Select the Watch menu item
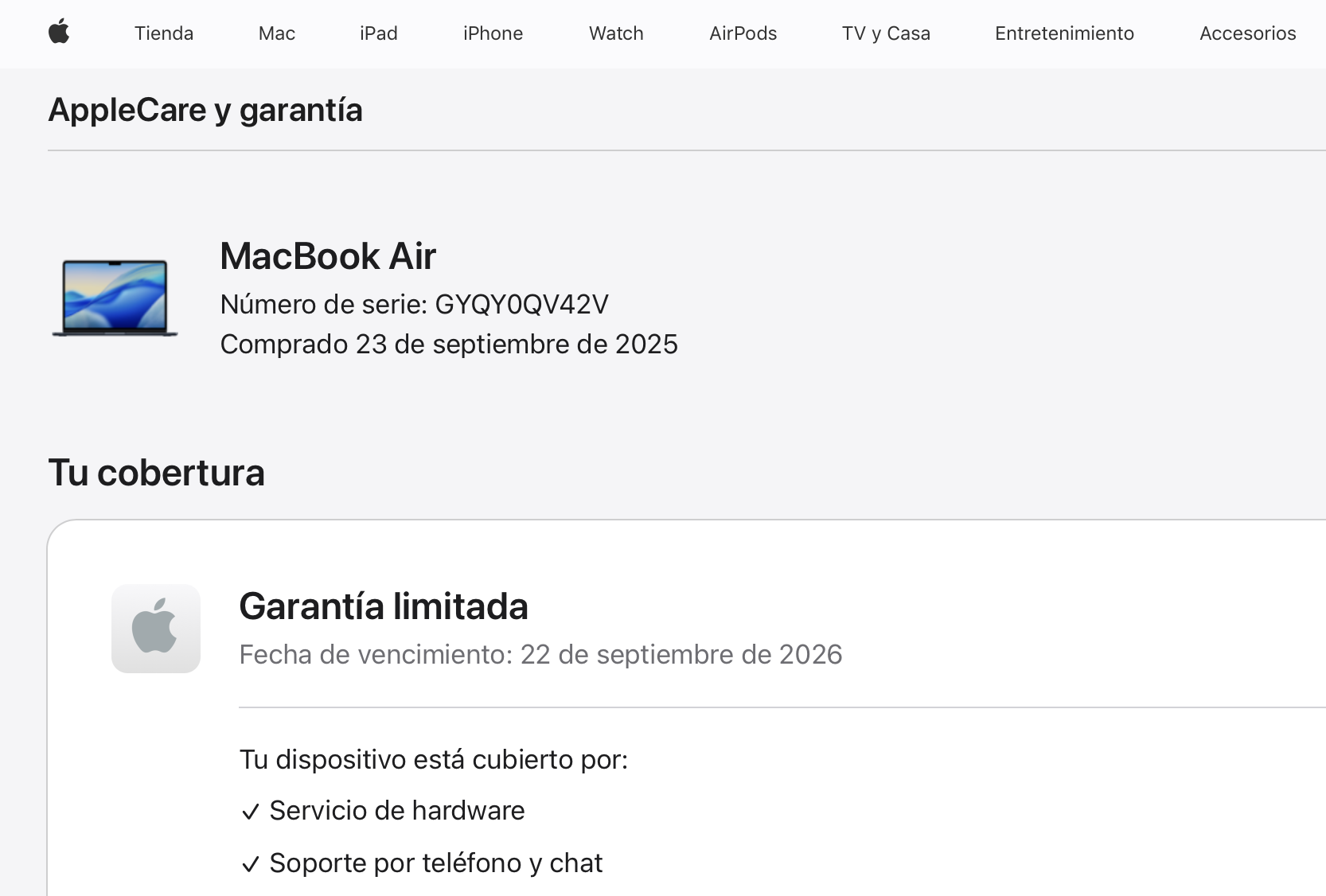This screenshot has height=896, width=1326. click(x=615, y=33)
